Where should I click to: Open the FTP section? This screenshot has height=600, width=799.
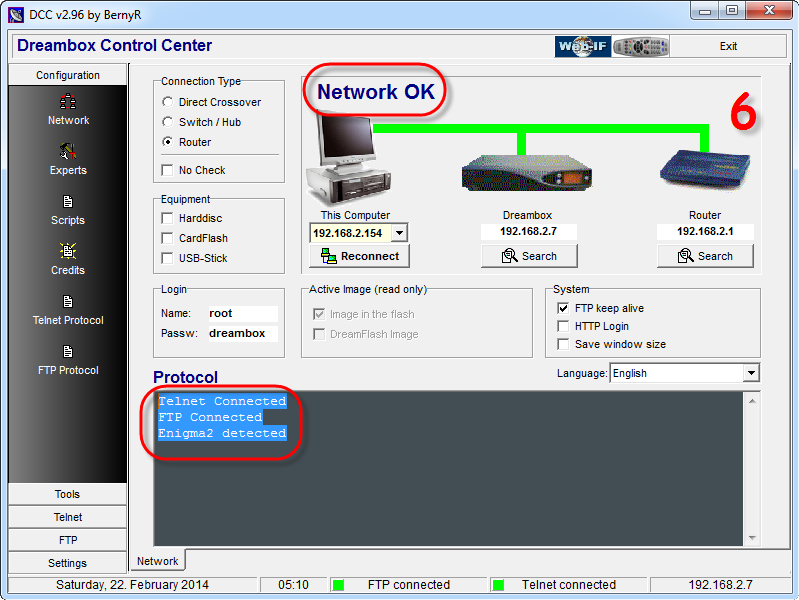pyautogui.click(x=68, y=540)
